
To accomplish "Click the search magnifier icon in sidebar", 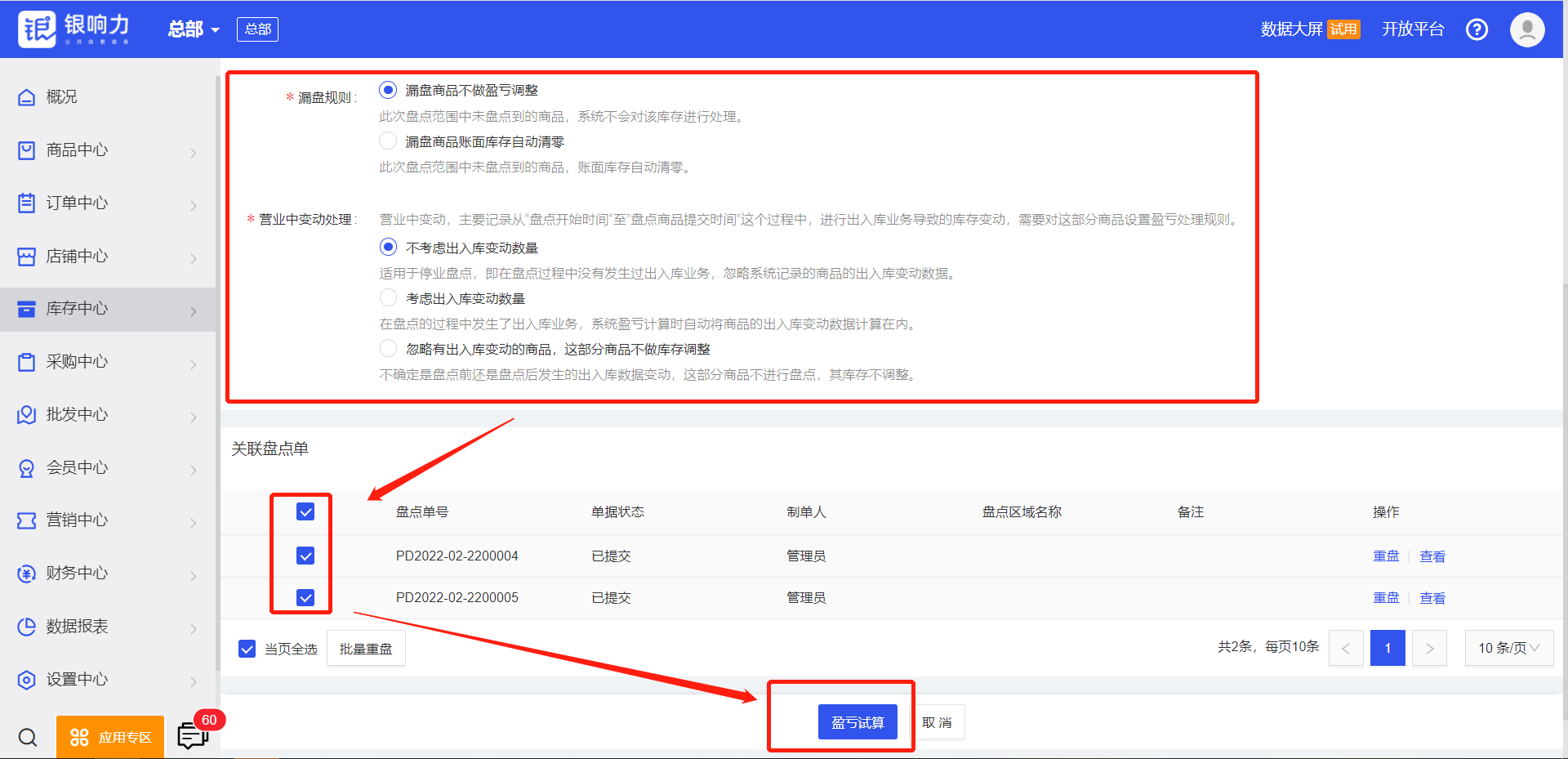I will tap(28, 737).
